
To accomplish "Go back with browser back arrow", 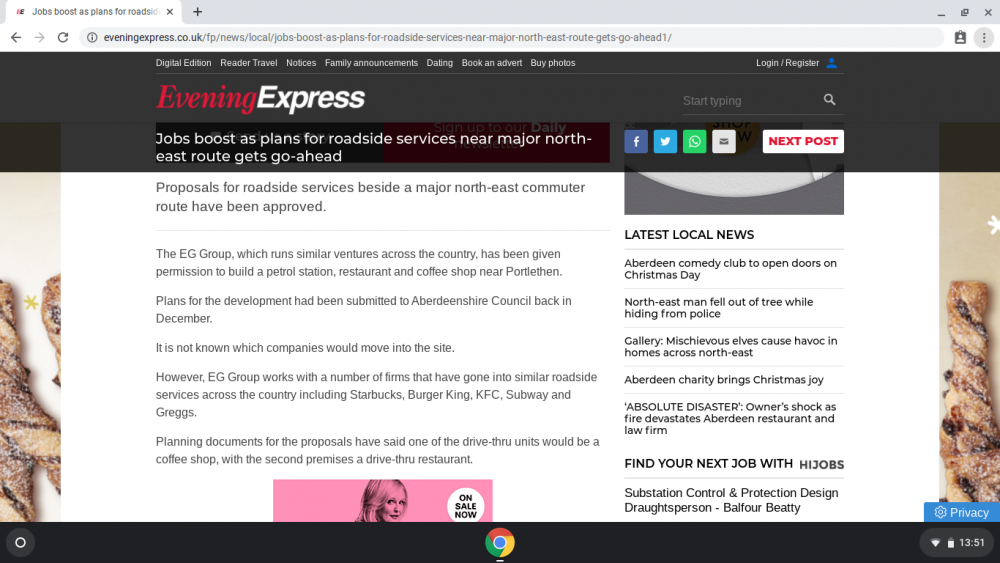I will coord(16,38).
